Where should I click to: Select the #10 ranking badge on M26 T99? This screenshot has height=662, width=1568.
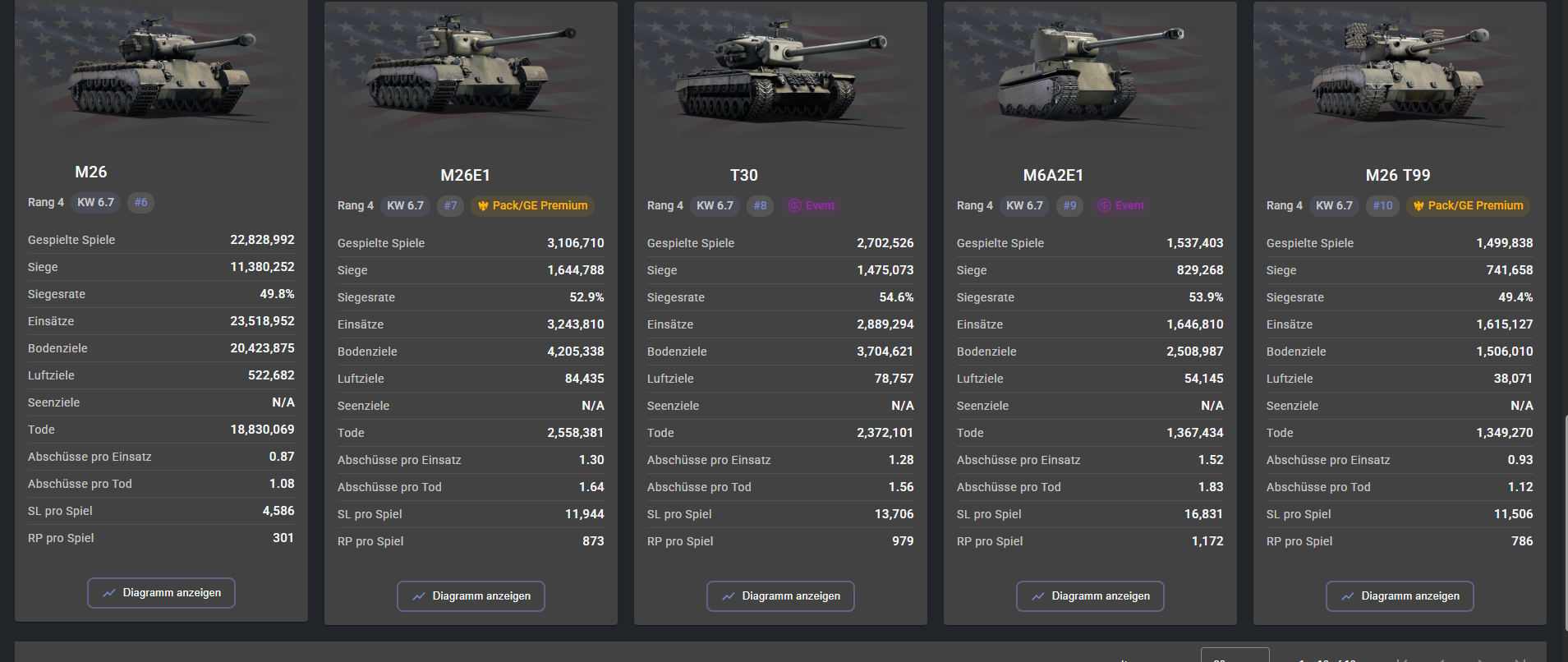(x=1382, y=206)
